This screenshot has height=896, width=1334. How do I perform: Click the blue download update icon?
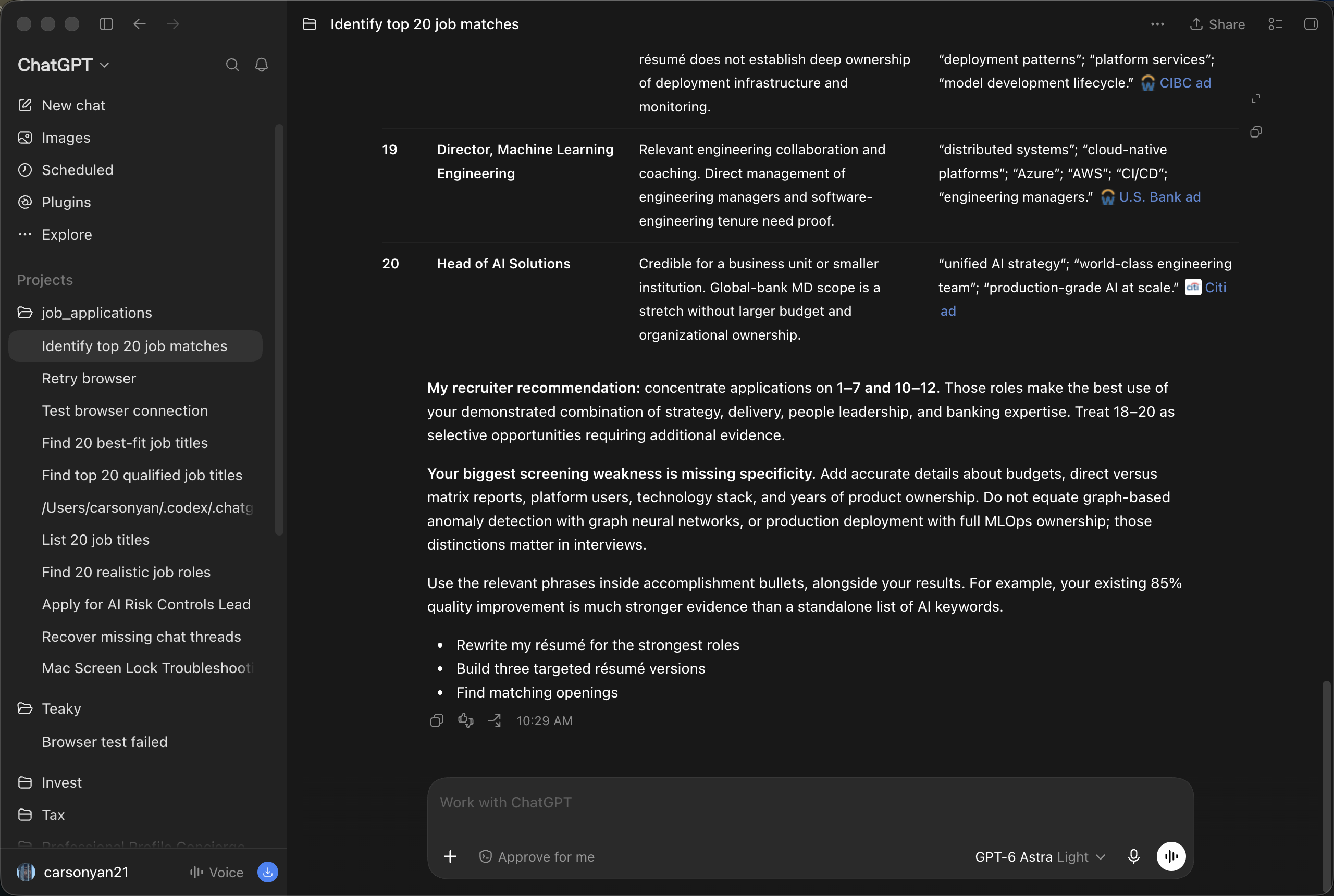pyautogui.click(x=267, y=872)
